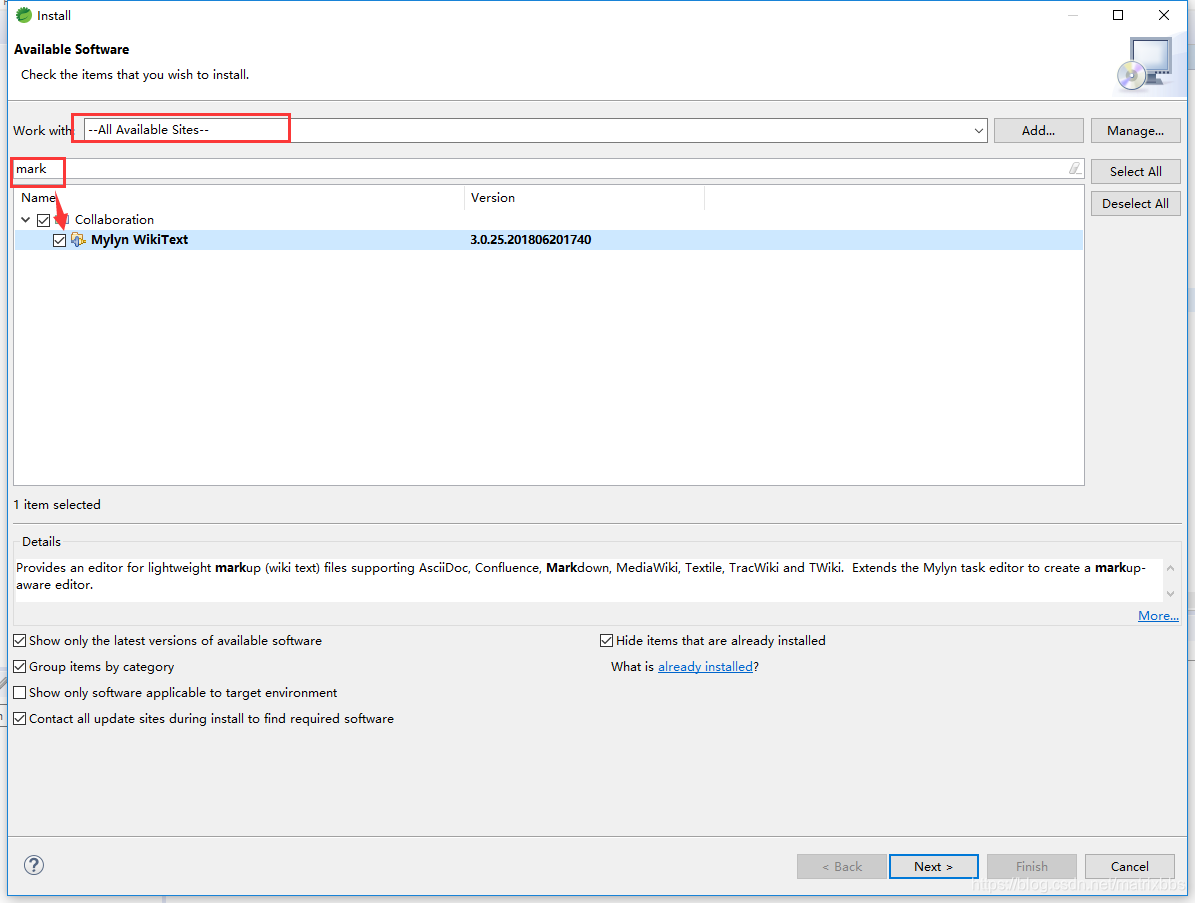The width and height of the screenshot is (1195, 903).
Task: Click the Name column header
Action: click(x=239, y=197)
